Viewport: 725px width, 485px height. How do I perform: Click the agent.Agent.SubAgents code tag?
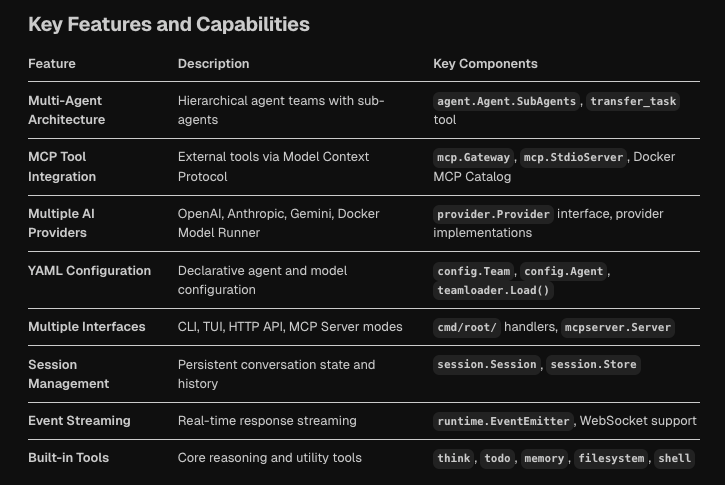click(507, 101)
